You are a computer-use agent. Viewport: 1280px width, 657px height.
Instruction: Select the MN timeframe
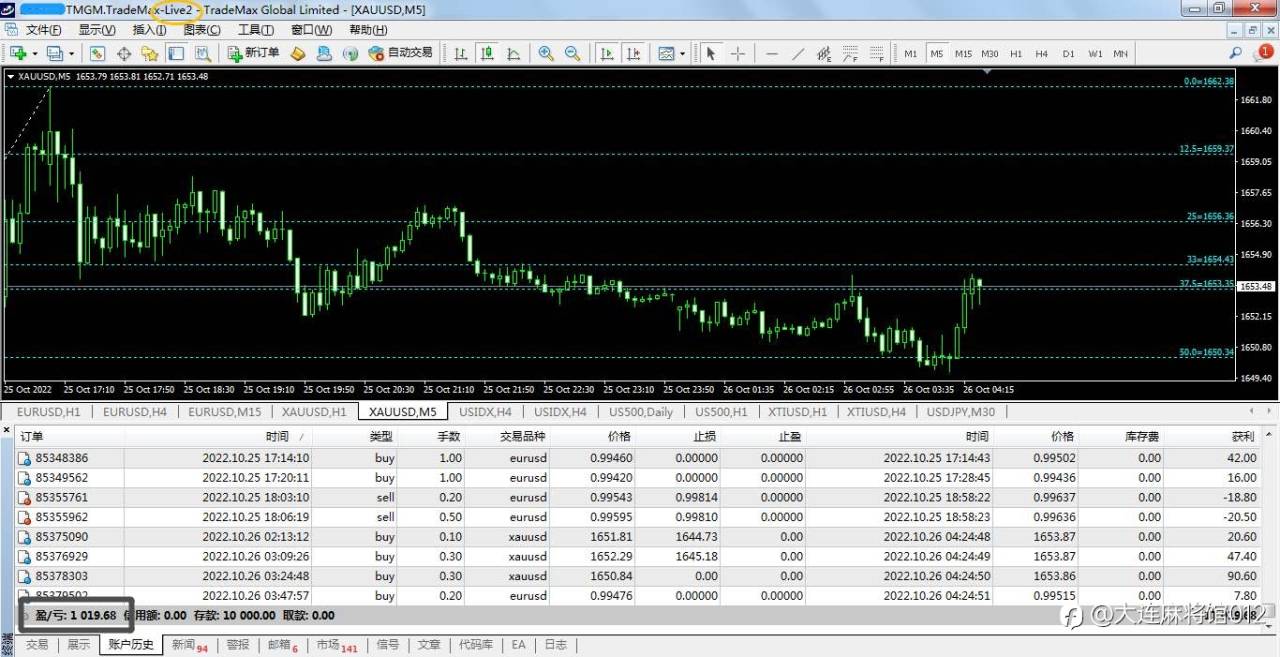pos(1121,53)
